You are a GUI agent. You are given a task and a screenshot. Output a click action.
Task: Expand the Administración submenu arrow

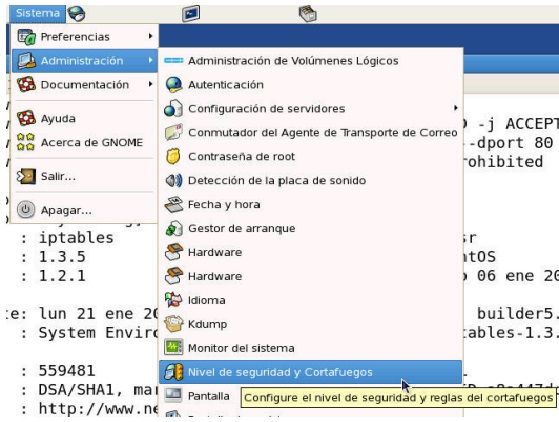pos(150,60)
